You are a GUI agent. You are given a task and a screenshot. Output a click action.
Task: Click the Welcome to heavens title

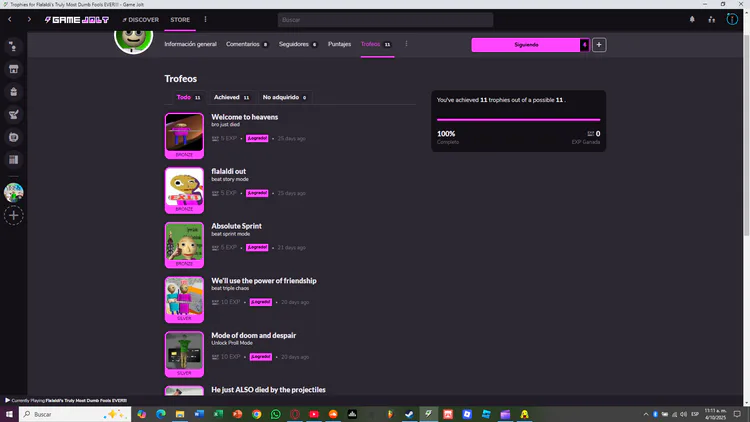coord(244,117)
